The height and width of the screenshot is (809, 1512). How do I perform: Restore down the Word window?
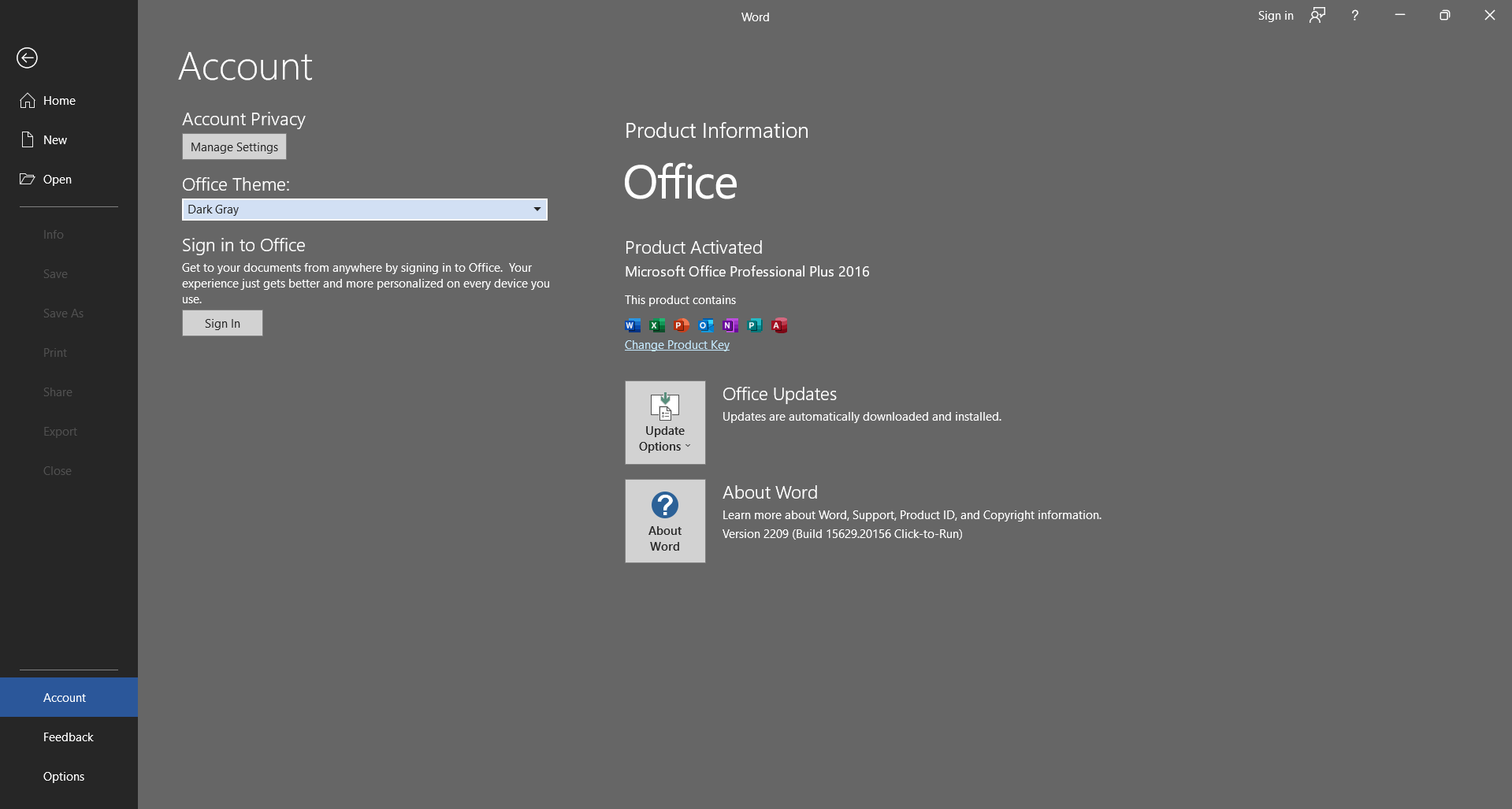pos(1445,15)
